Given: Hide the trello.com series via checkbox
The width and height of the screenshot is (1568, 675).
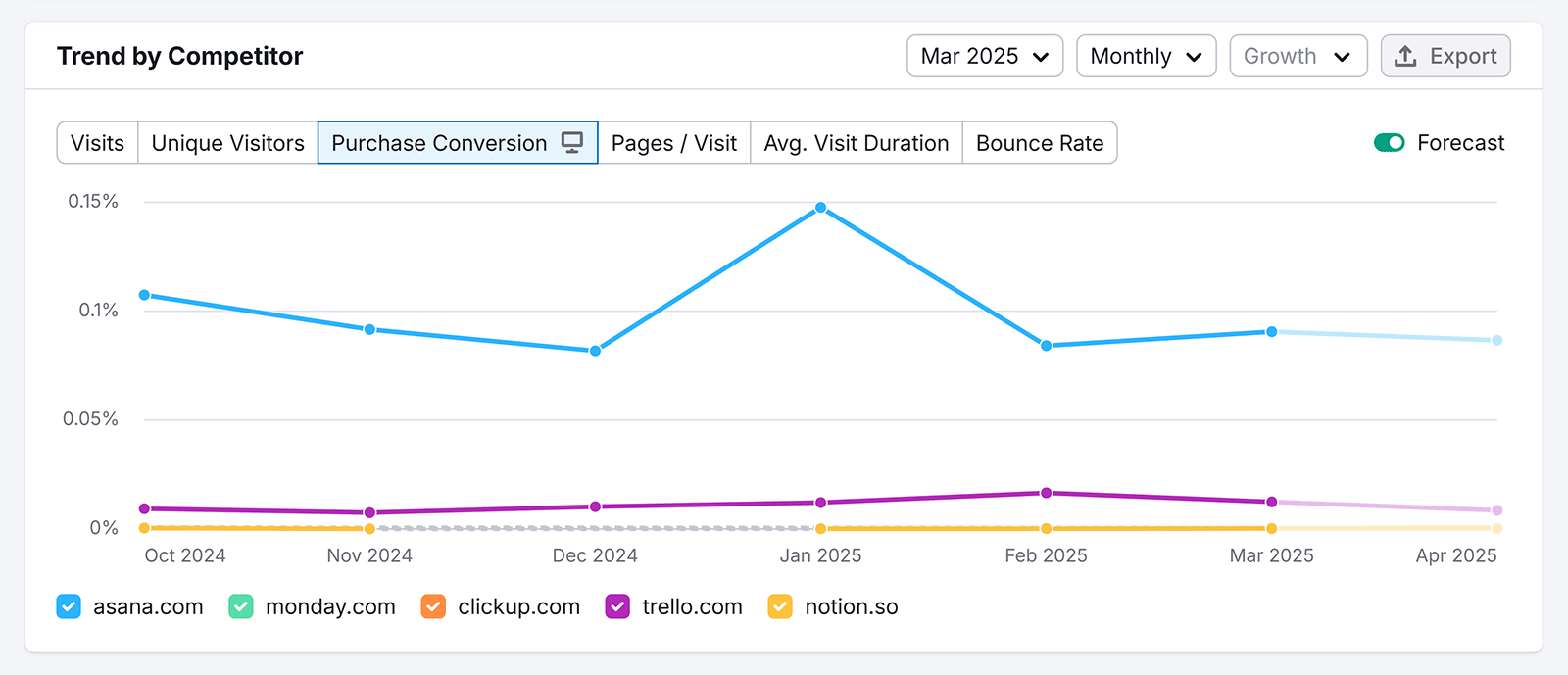Looking at the screenshot, I should [617, 607].
